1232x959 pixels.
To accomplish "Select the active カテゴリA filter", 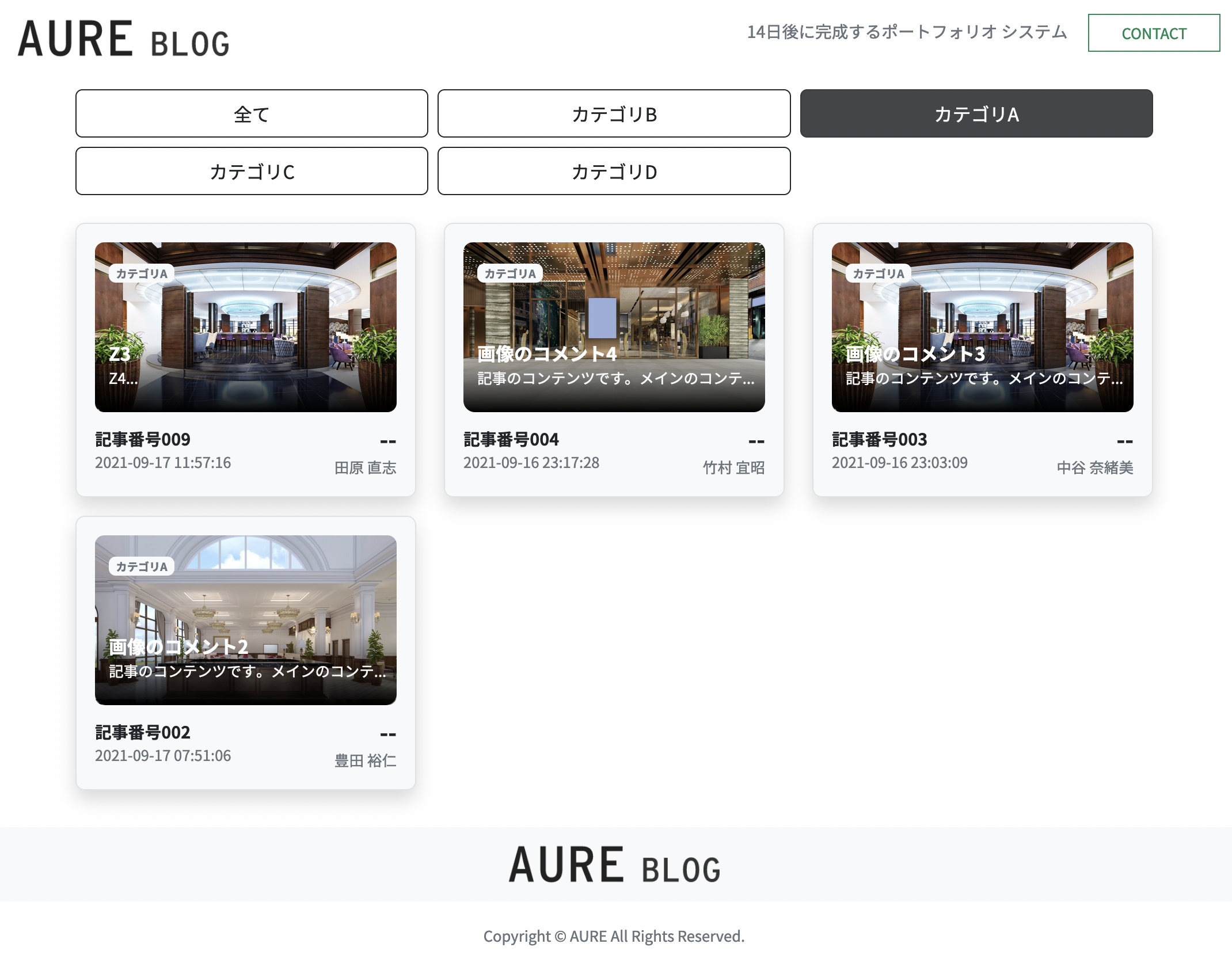I will pyautogui.click(x=976, y=114).
